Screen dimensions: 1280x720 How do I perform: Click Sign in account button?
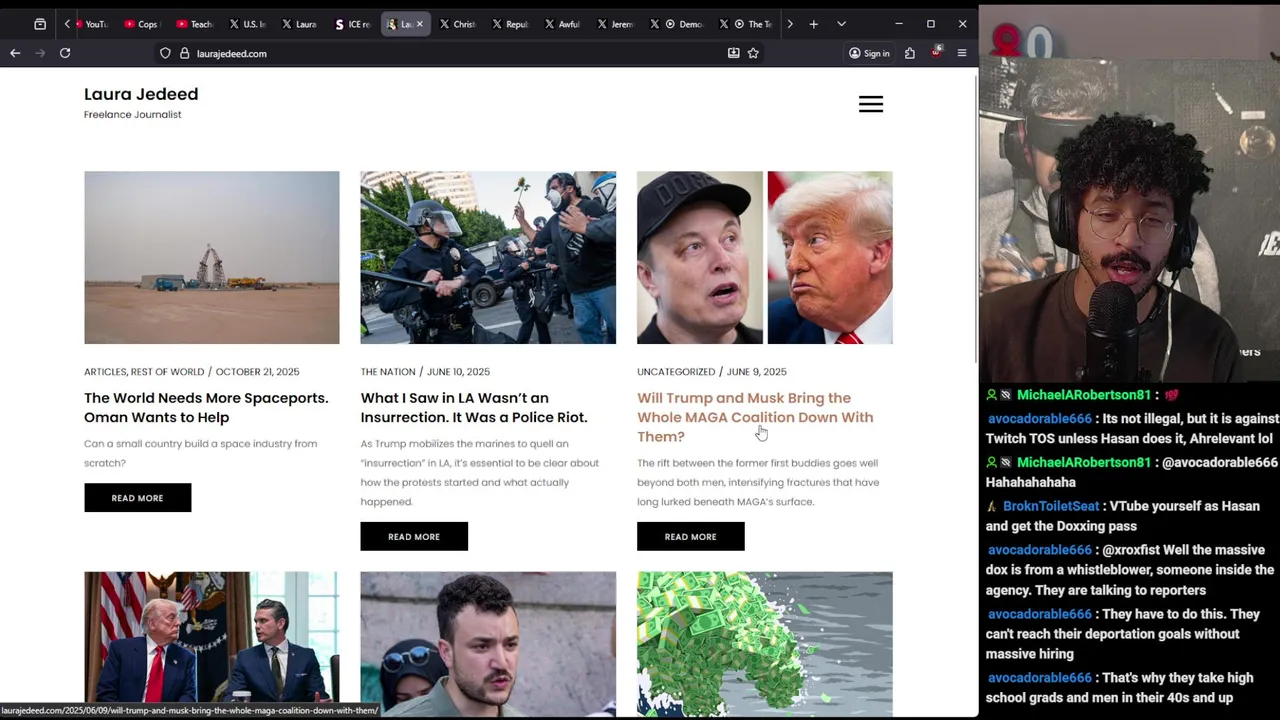coord(869,53)
